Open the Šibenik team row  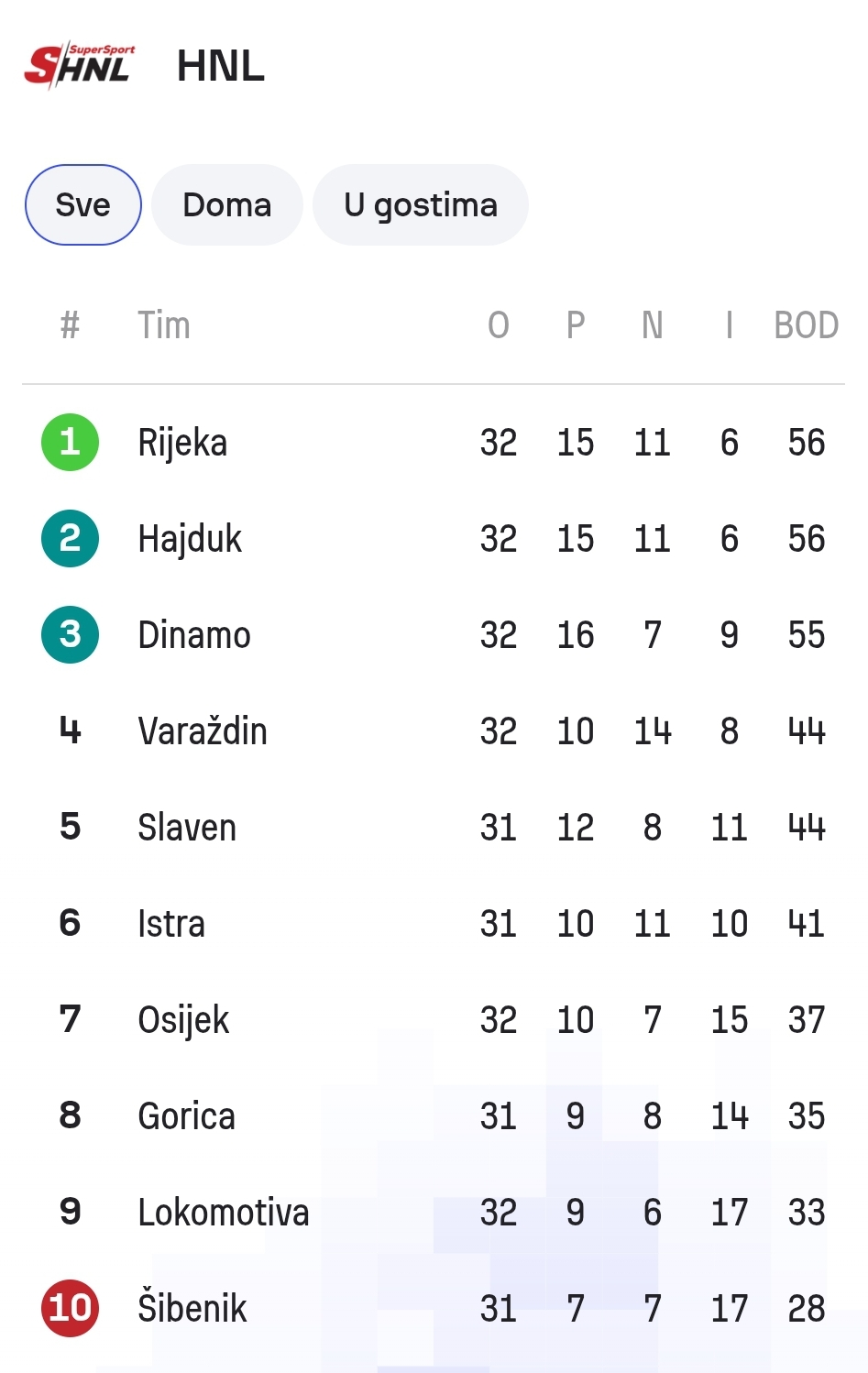coord(434,1308)
